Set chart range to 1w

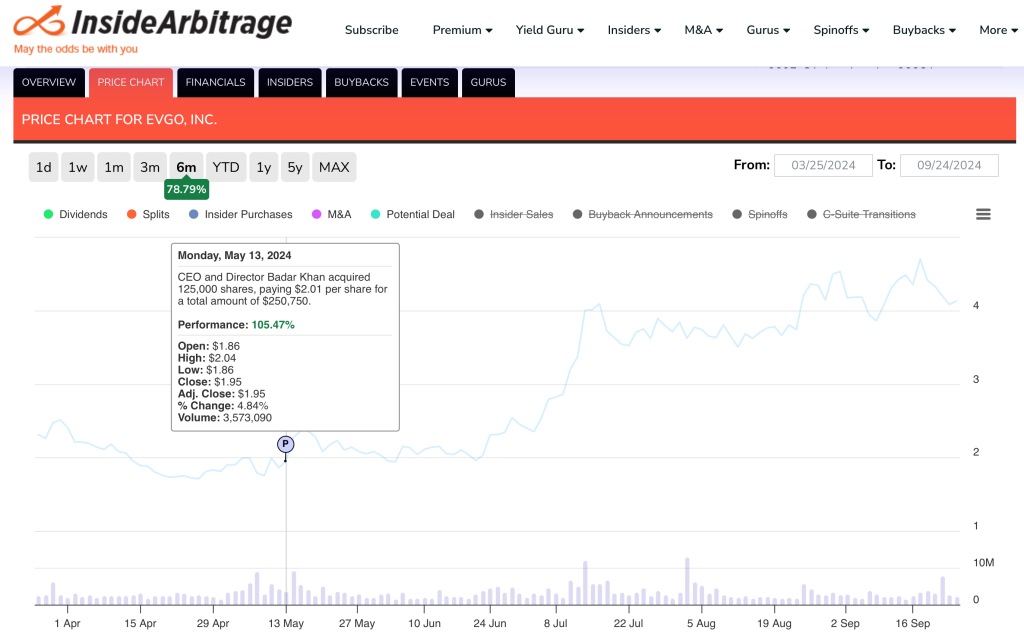(x=78, y=167)
